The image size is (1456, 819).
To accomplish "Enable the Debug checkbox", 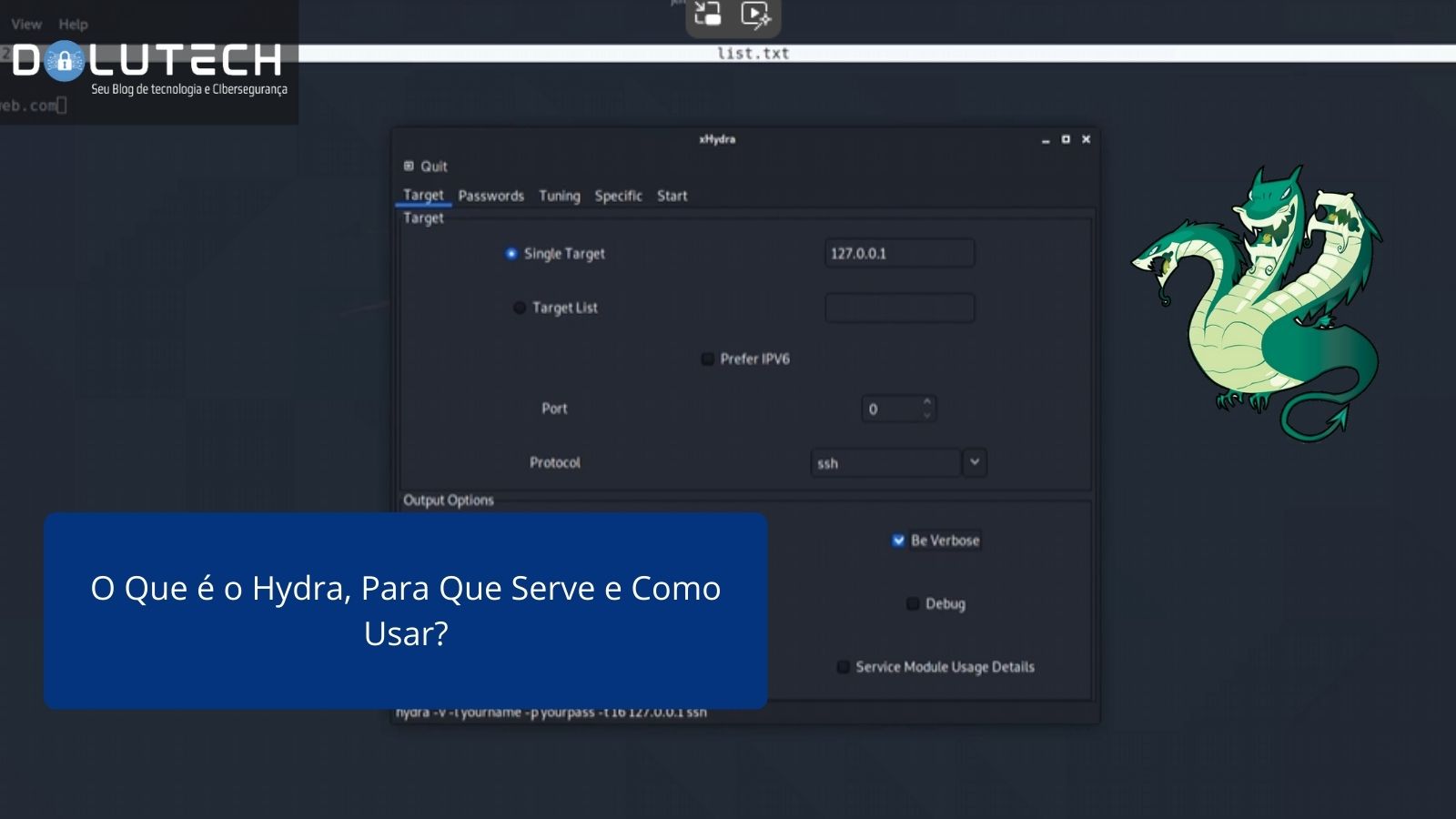I will pyautogui.click(x=912, y=603).
